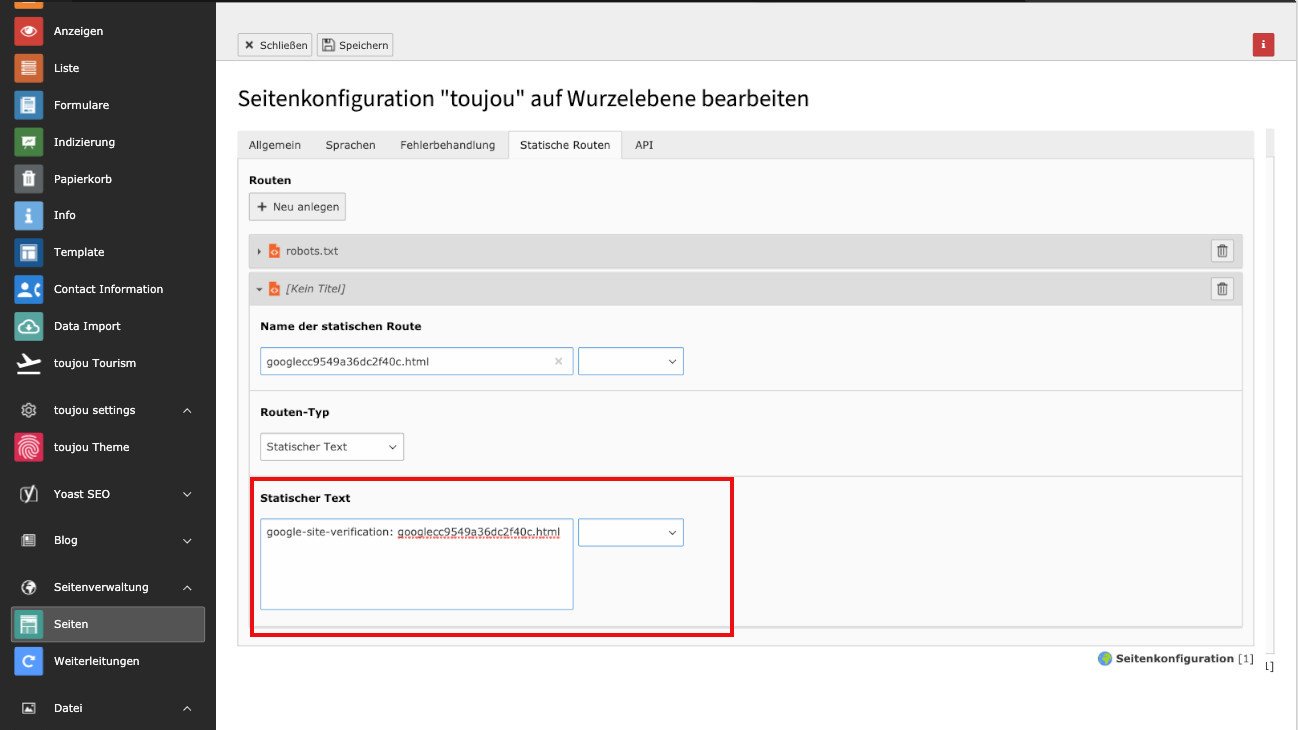Viewport: 1298px width, 730px height.
Task: Clear the route name field with X
Action: 558,362
